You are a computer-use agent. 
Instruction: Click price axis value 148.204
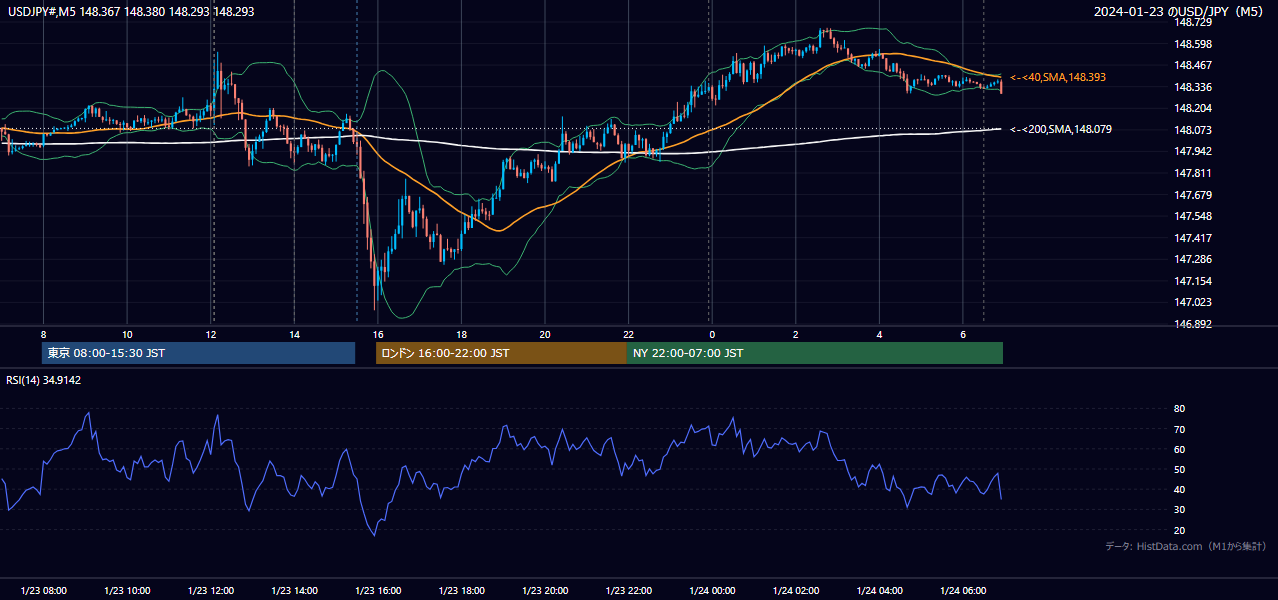1193,108
